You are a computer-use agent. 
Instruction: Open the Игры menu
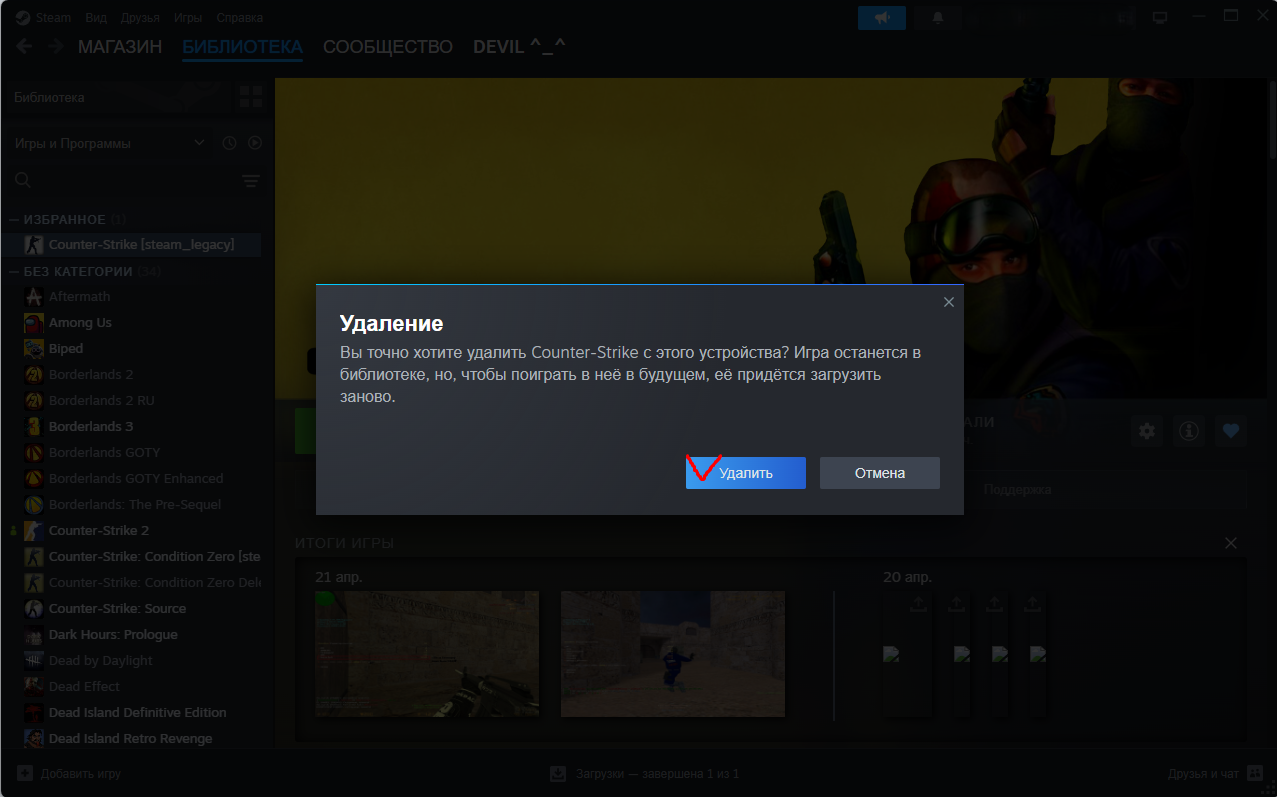pos(187,18)
